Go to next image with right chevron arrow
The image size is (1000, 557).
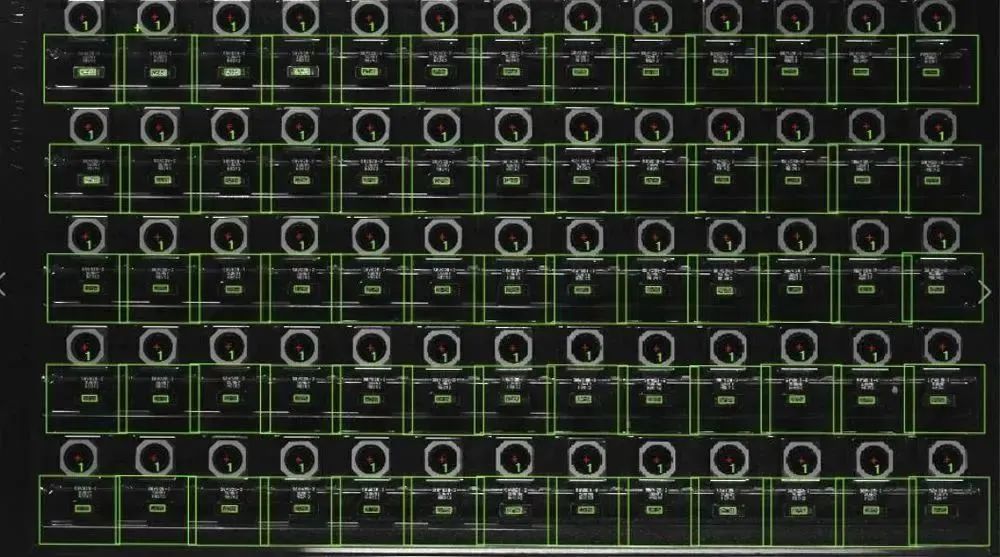click(986, 291)
